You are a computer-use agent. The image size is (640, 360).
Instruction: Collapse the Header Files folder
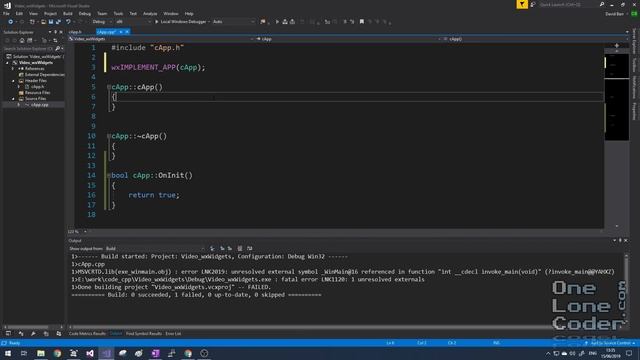13,81
